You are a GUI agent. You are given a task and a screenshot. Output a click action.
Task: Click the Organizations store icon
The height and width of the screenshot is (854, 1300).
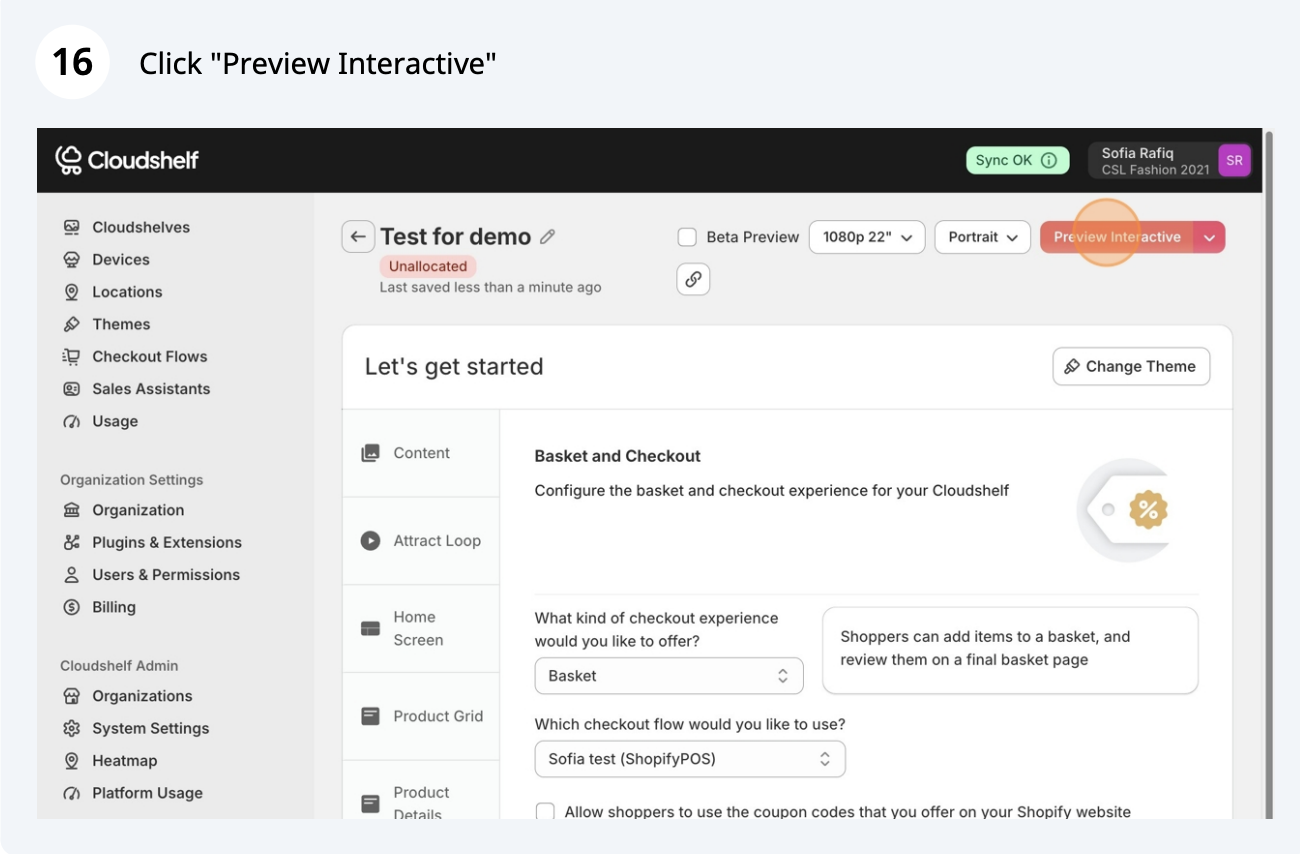coord(71,696)
